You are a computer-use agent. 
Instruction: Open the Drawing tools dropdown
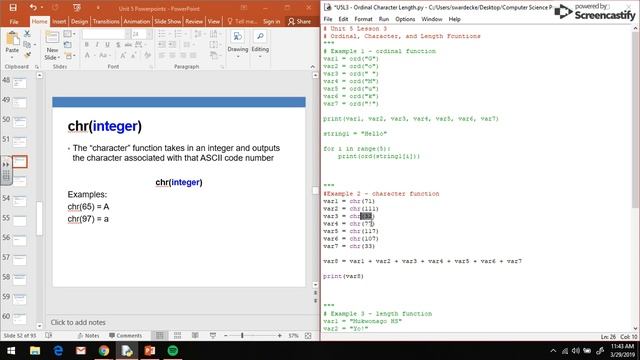(238, 44)
